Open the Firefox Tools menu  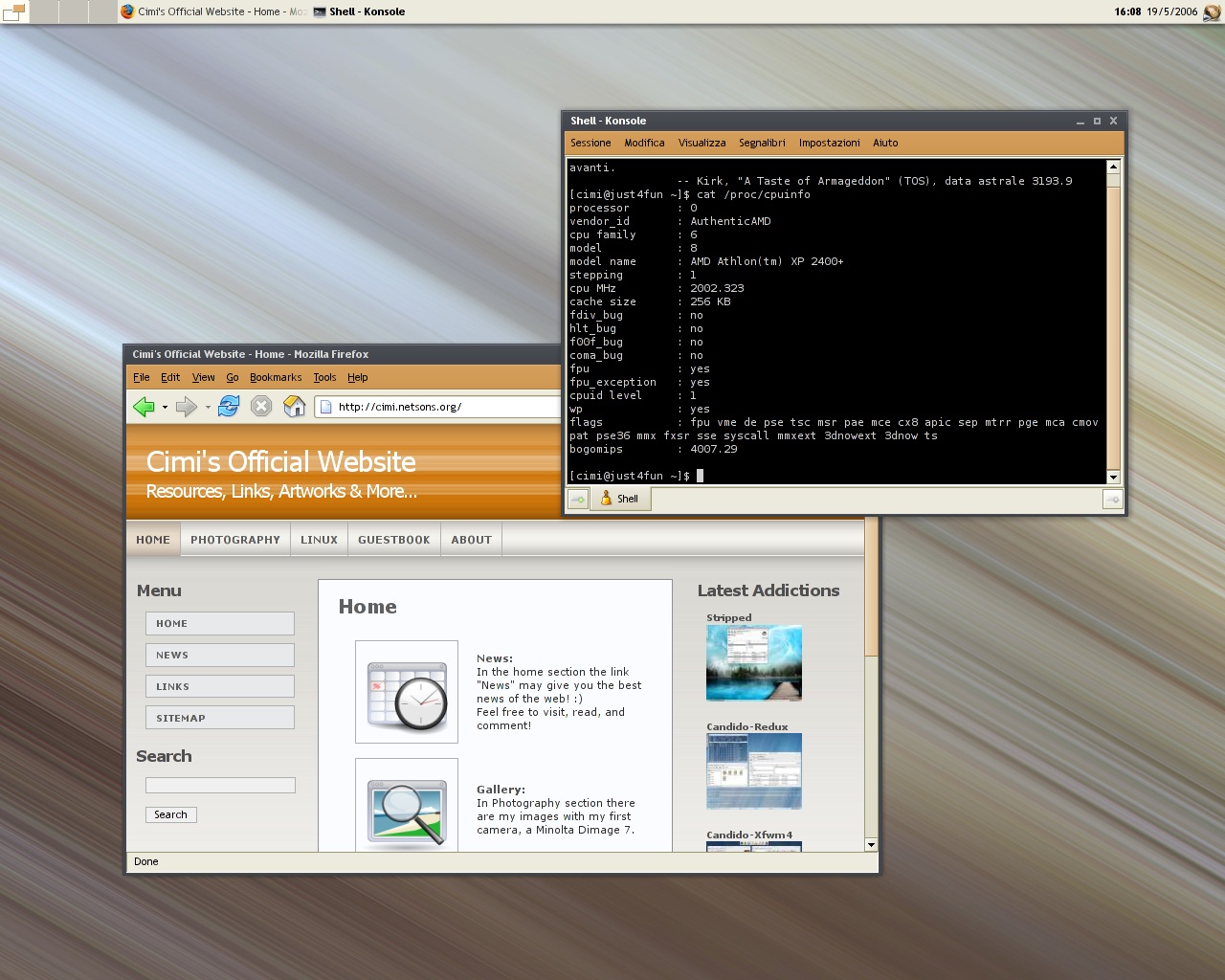tap(324, 377)
